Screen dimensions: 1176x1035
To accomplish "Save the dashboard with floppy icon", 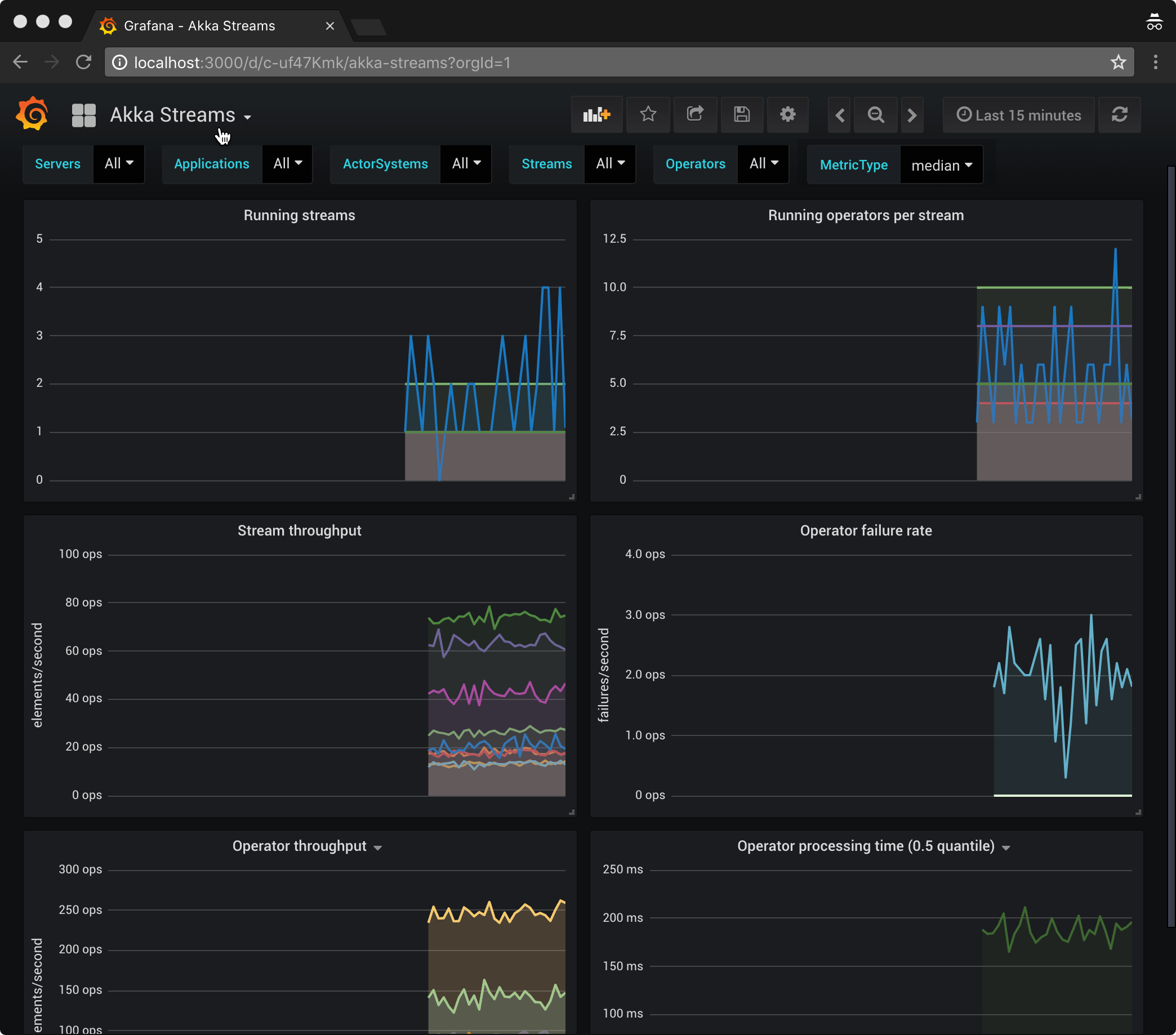I will coord(742,114).
